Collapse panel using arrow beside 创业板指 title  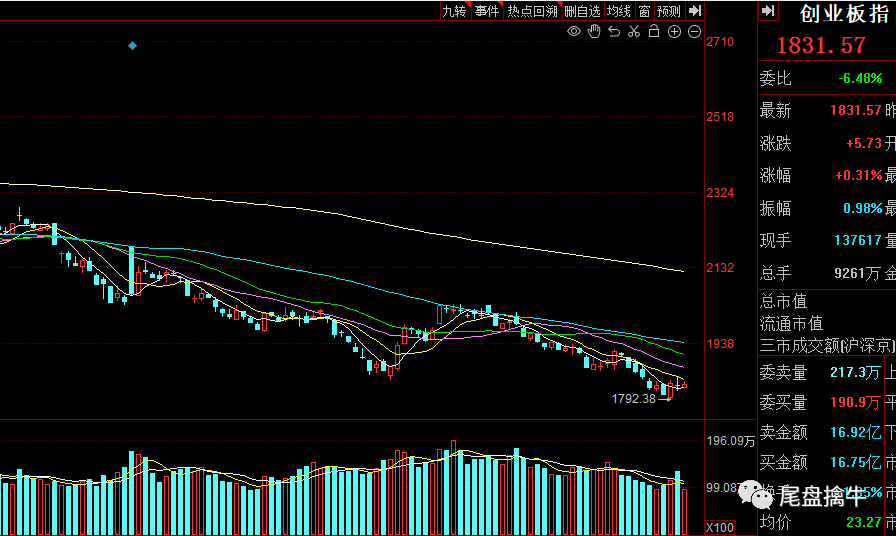(x=768, y=11)
